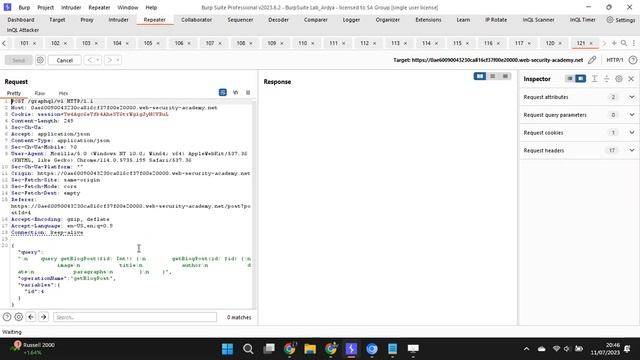The image size is (640, 360).
Task: Open the Burp menu
Action: (24, 7)
